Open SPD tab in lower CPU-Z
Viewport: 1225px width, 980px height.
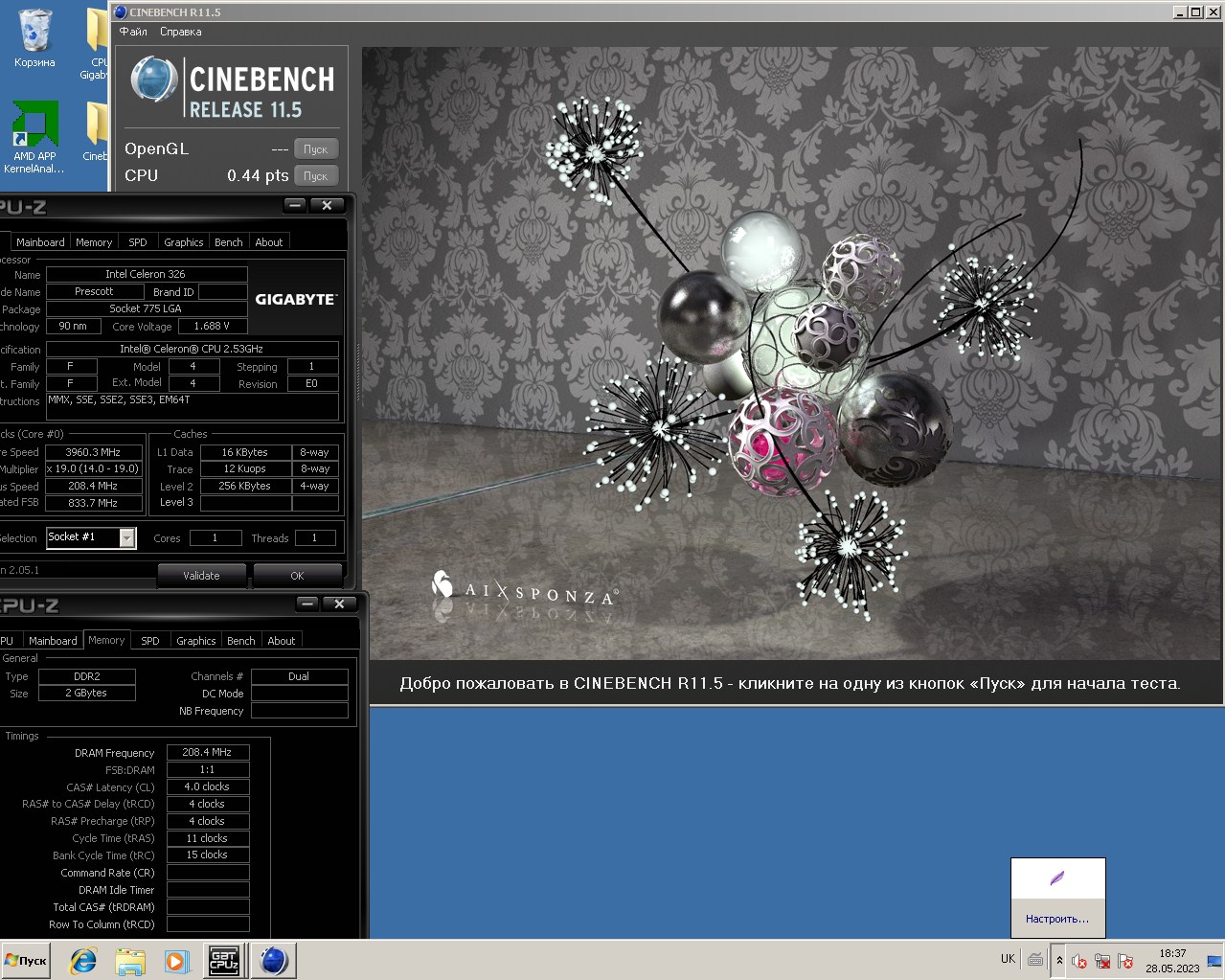[150, 641]
